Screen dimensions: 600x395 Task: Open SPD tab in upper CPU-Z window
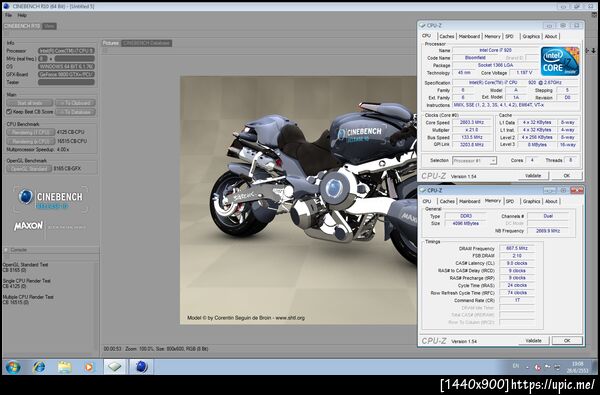click(x=509, y=36)
